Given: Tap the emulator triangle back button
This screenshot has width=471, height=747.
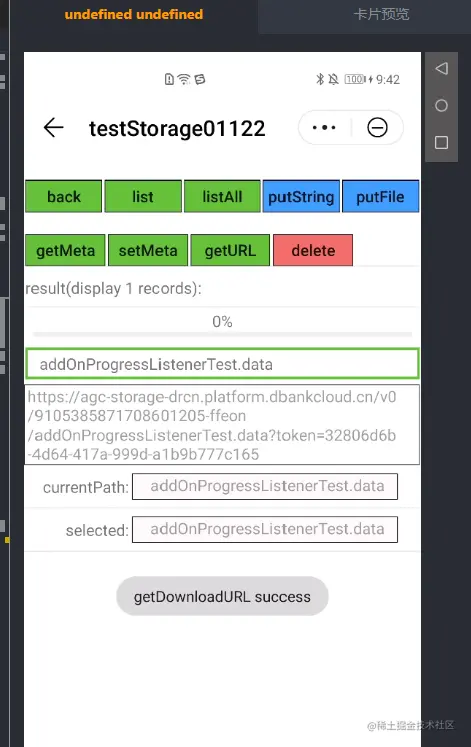Looking at the screenshot, I should tap(441, 68).
